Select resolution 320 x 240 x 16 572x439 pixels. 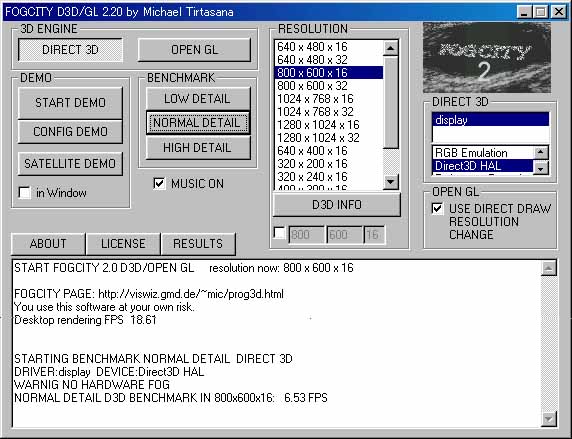[x=329, y=177]
